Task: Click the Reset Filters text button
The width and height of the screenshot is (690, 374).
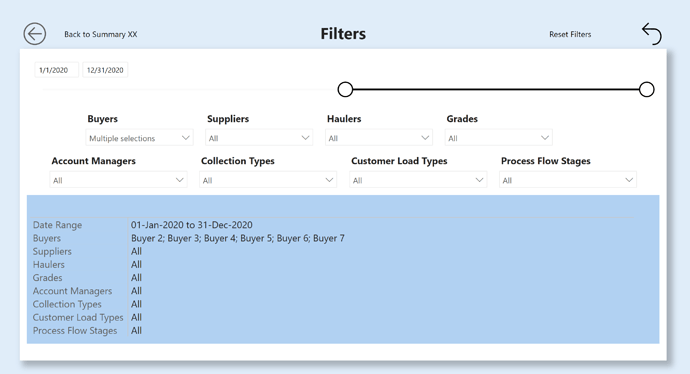Action: [x=570, y=34]
